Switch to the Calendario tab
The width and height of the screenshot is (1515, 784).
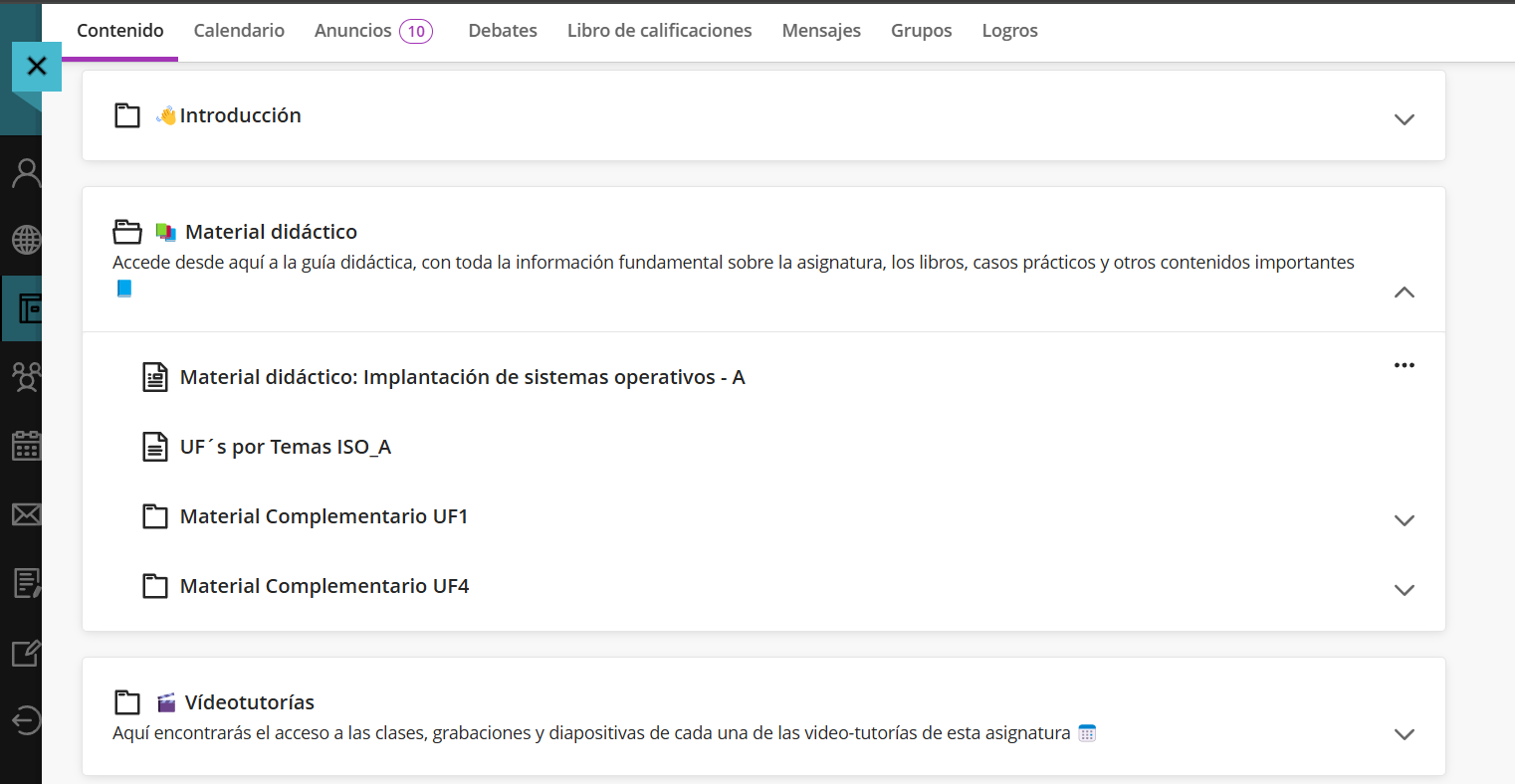239,31
